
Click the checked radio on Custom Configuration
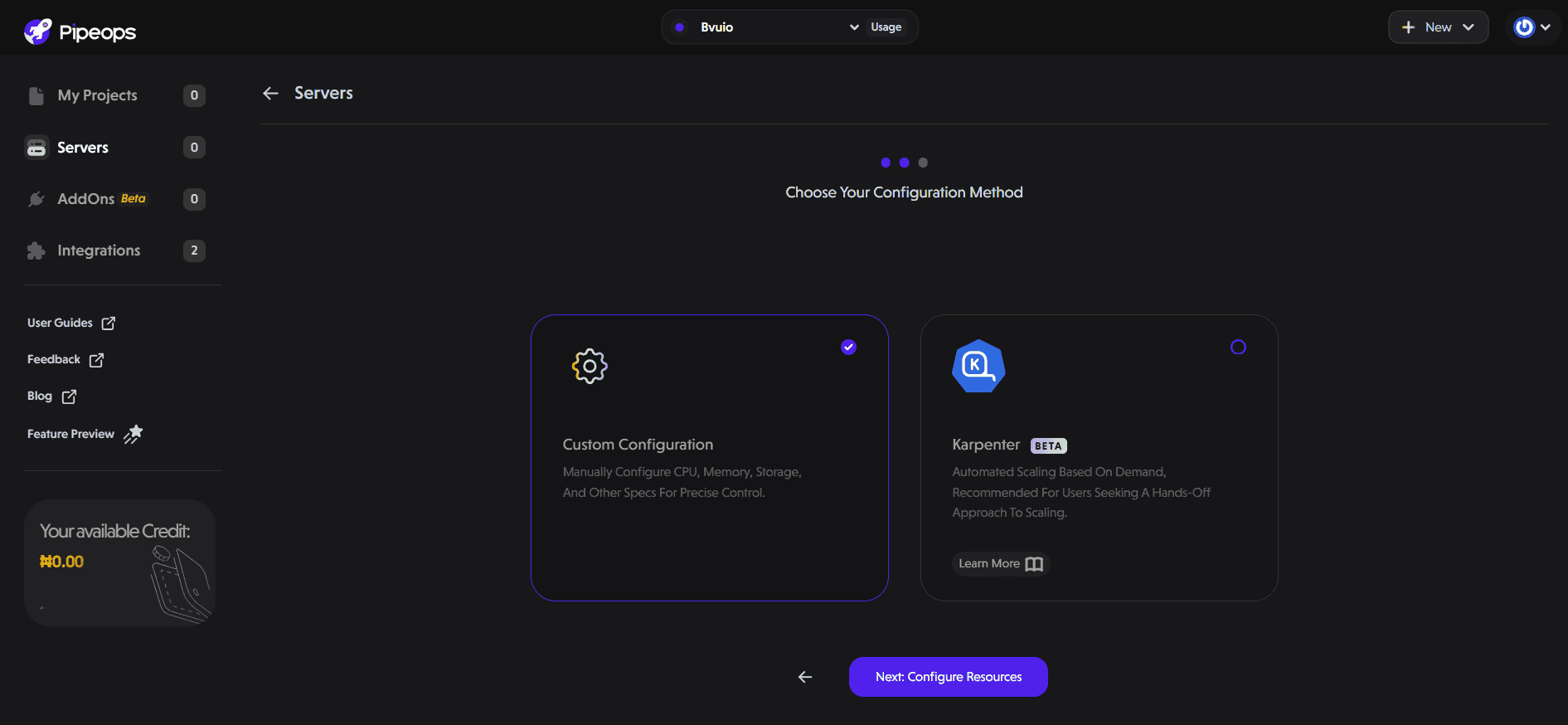click(x=848, y=348)
